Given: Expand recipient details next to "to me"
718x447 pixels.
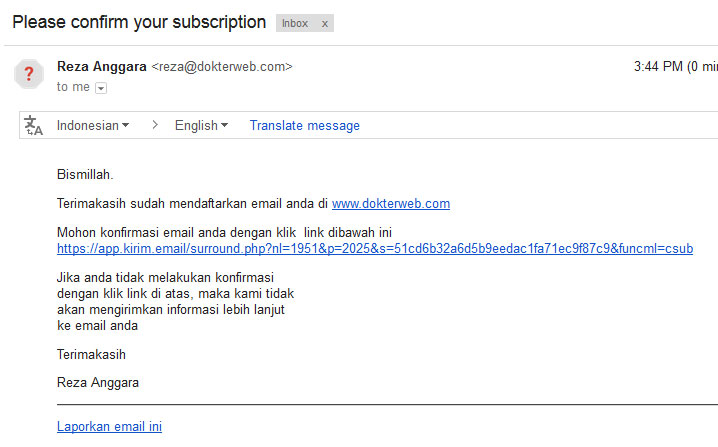Looking at the screenshot, I should coord(101,88).
